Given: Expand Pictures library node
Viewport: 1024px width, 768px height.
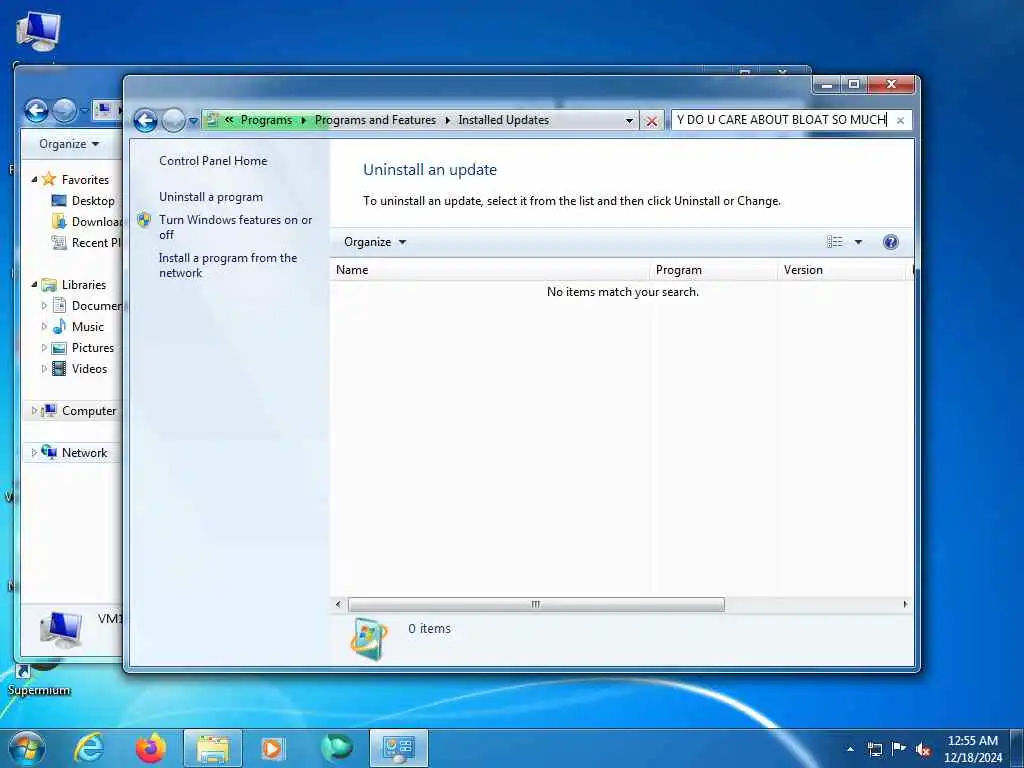Looking at the screenshot, I should point(44,348).
